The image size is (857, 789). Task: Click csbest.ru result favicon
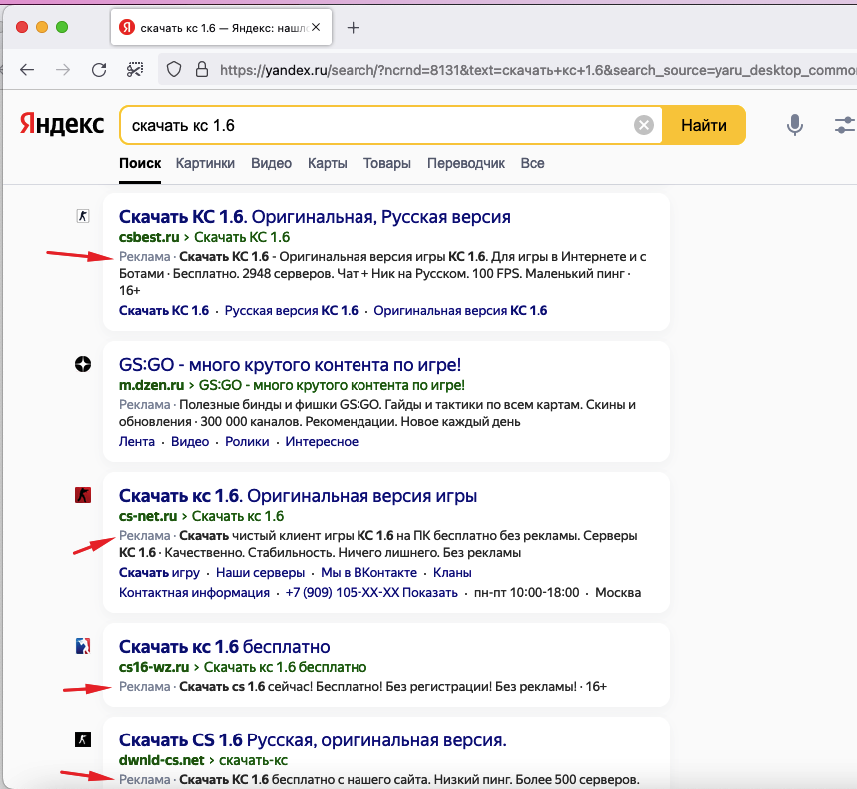[83, 216]
